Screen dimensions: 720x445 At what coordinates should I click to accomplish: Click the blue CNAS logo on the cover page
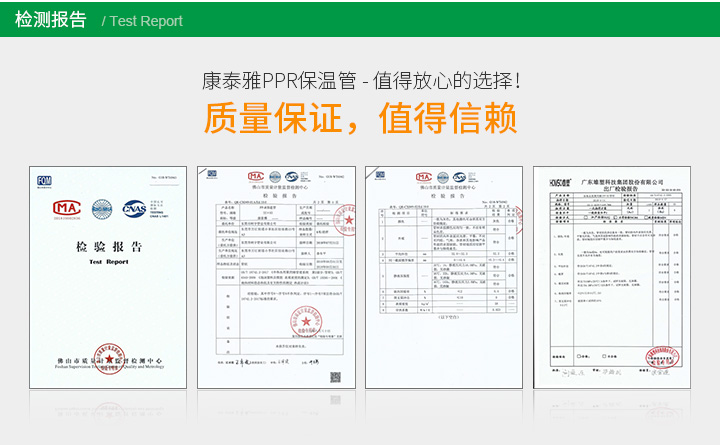(133, 208)
